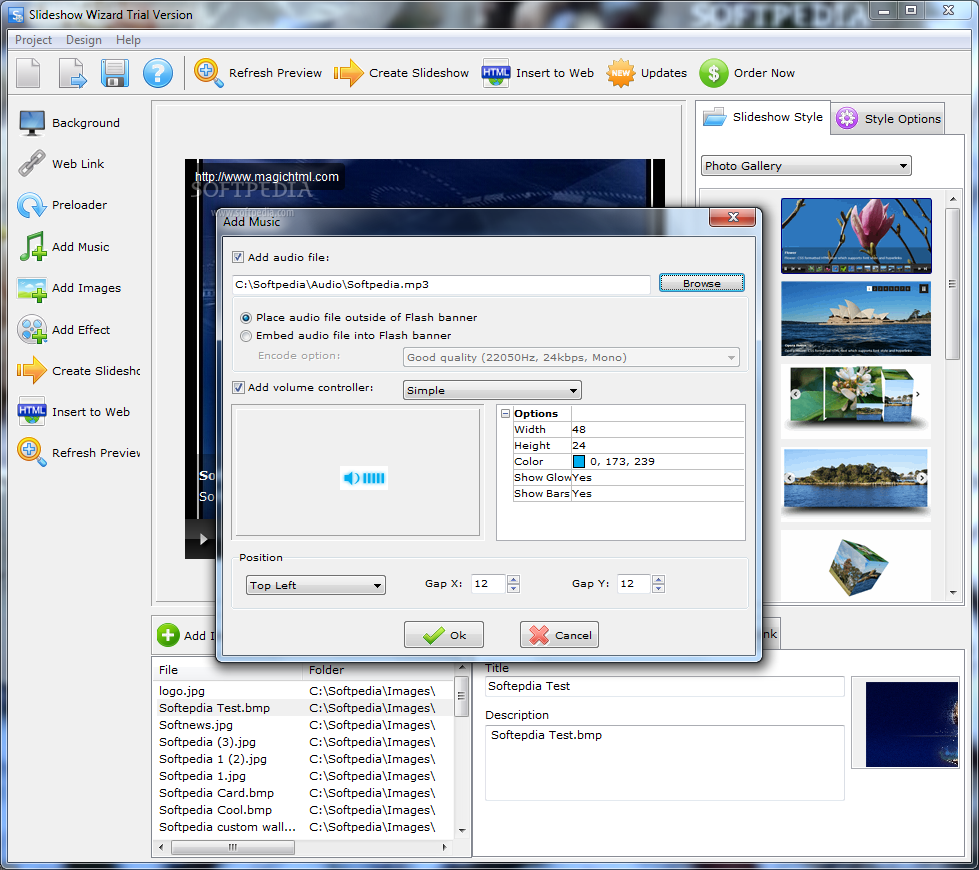979x870 pixels.
Task: Open the Project menu
Action: [33, 40]
